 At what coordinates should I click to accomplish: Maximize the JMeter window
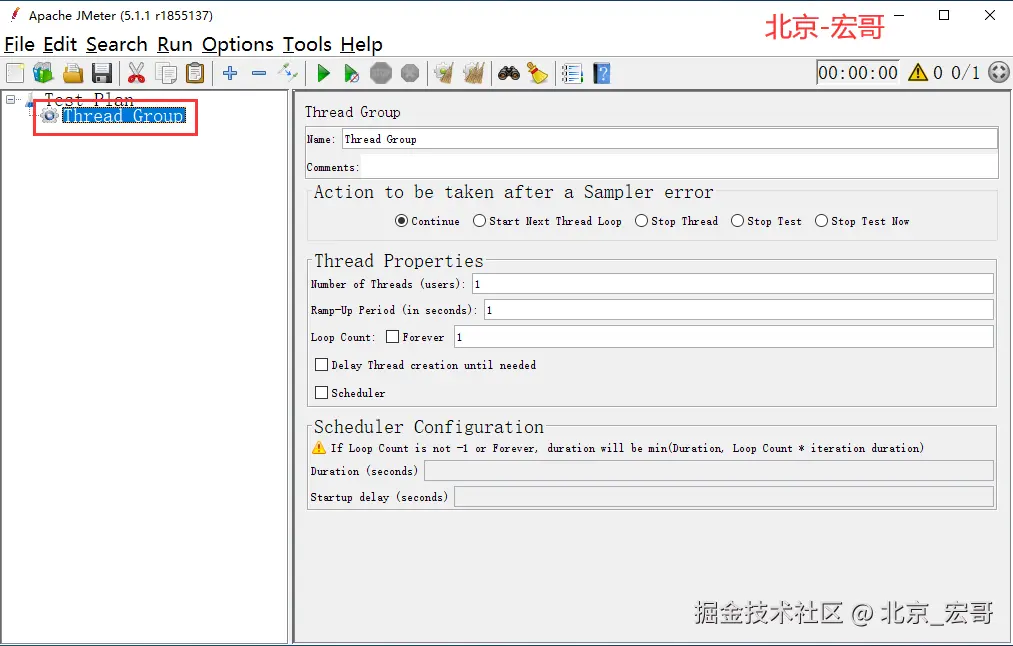pos(944,15)
